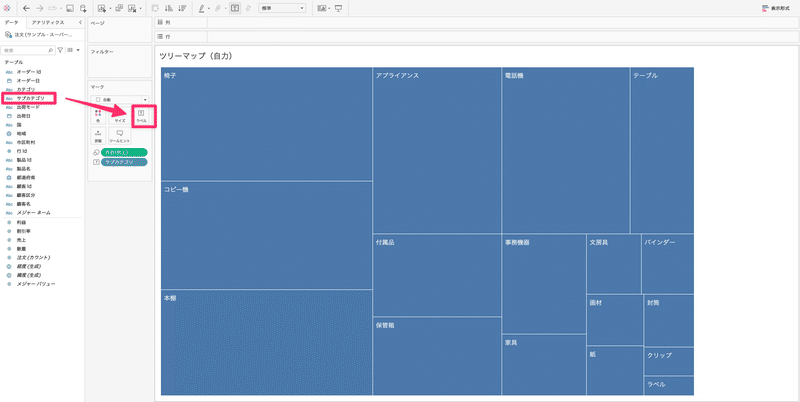Viewport: 800px width, 402px height.
Task: Click the Tooltip (ツールヒント) marks button
Action: point(120,136)
